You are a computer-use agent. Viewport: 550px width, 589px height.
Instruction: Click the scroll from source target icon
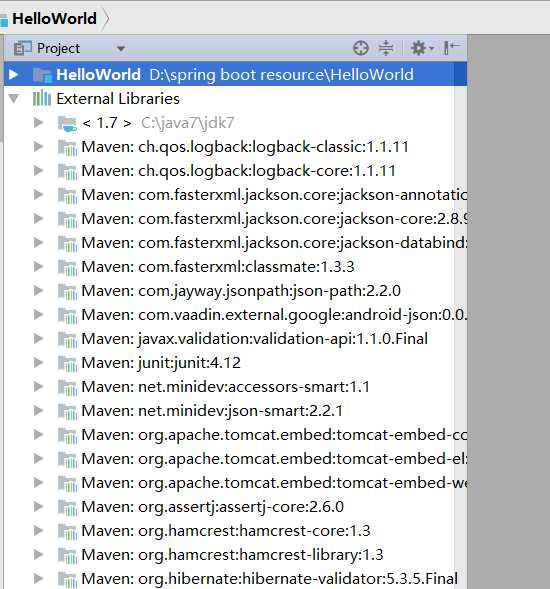(361, 48)
